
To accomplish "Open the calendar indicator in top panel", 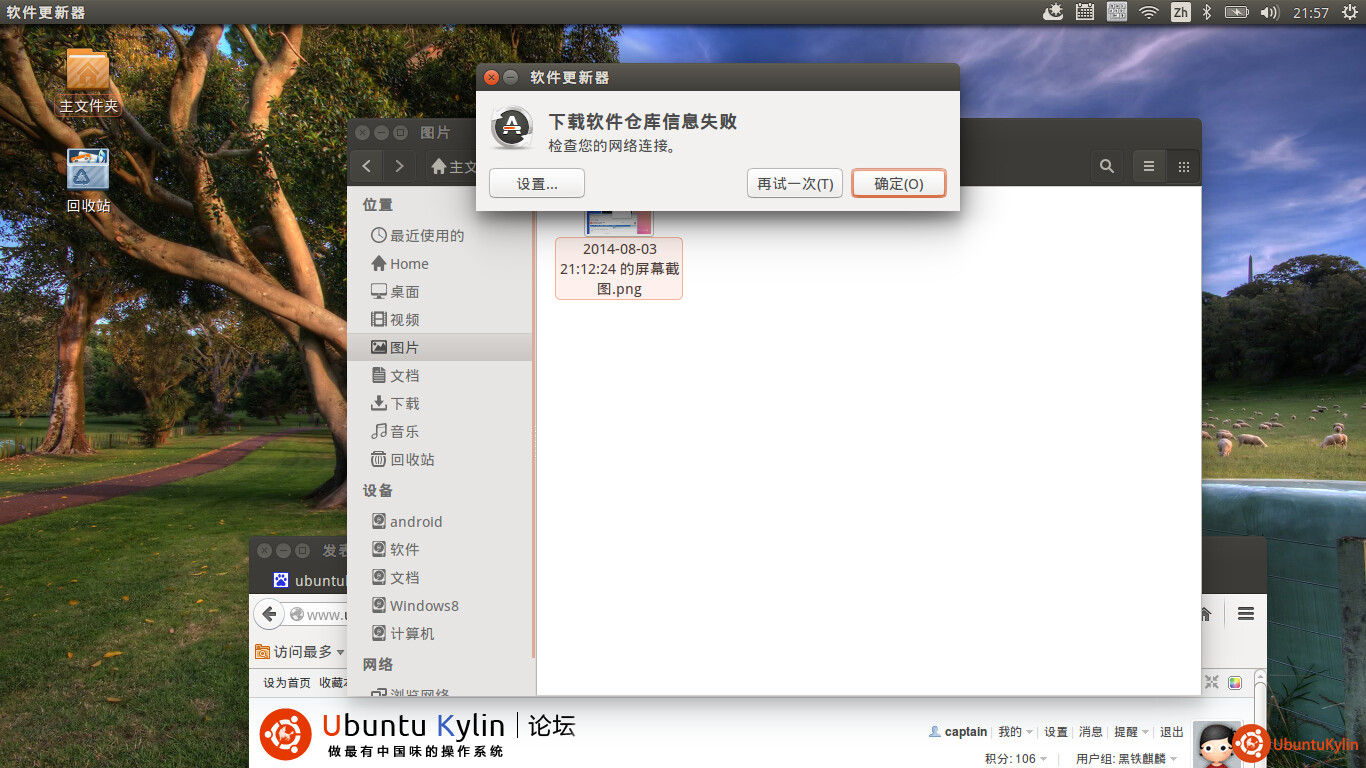I will [x=1084, y=12].
